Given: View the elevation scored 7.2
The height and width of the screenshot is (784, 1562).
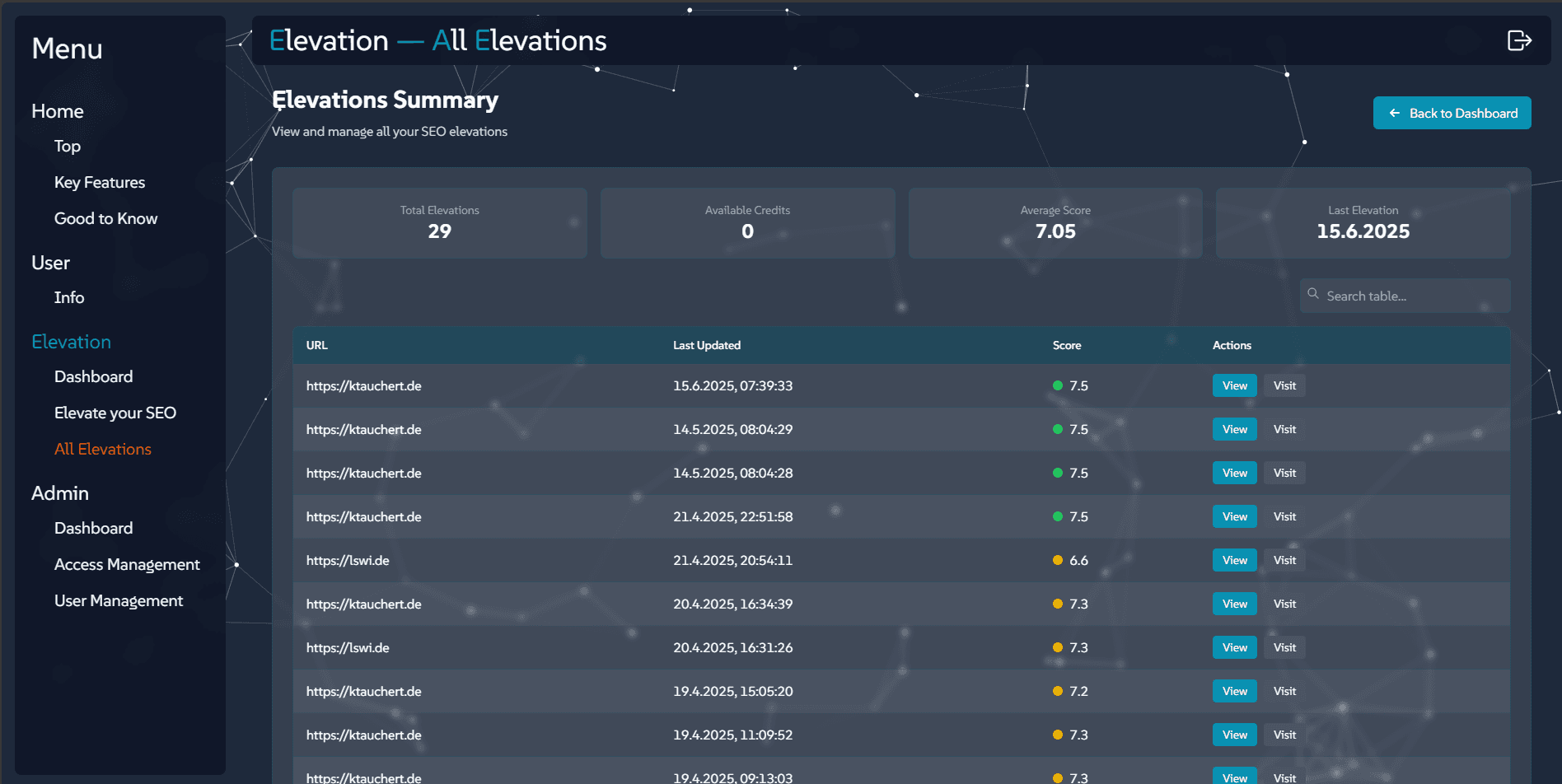Looking at the screenshot, I should pos(1234,691).
